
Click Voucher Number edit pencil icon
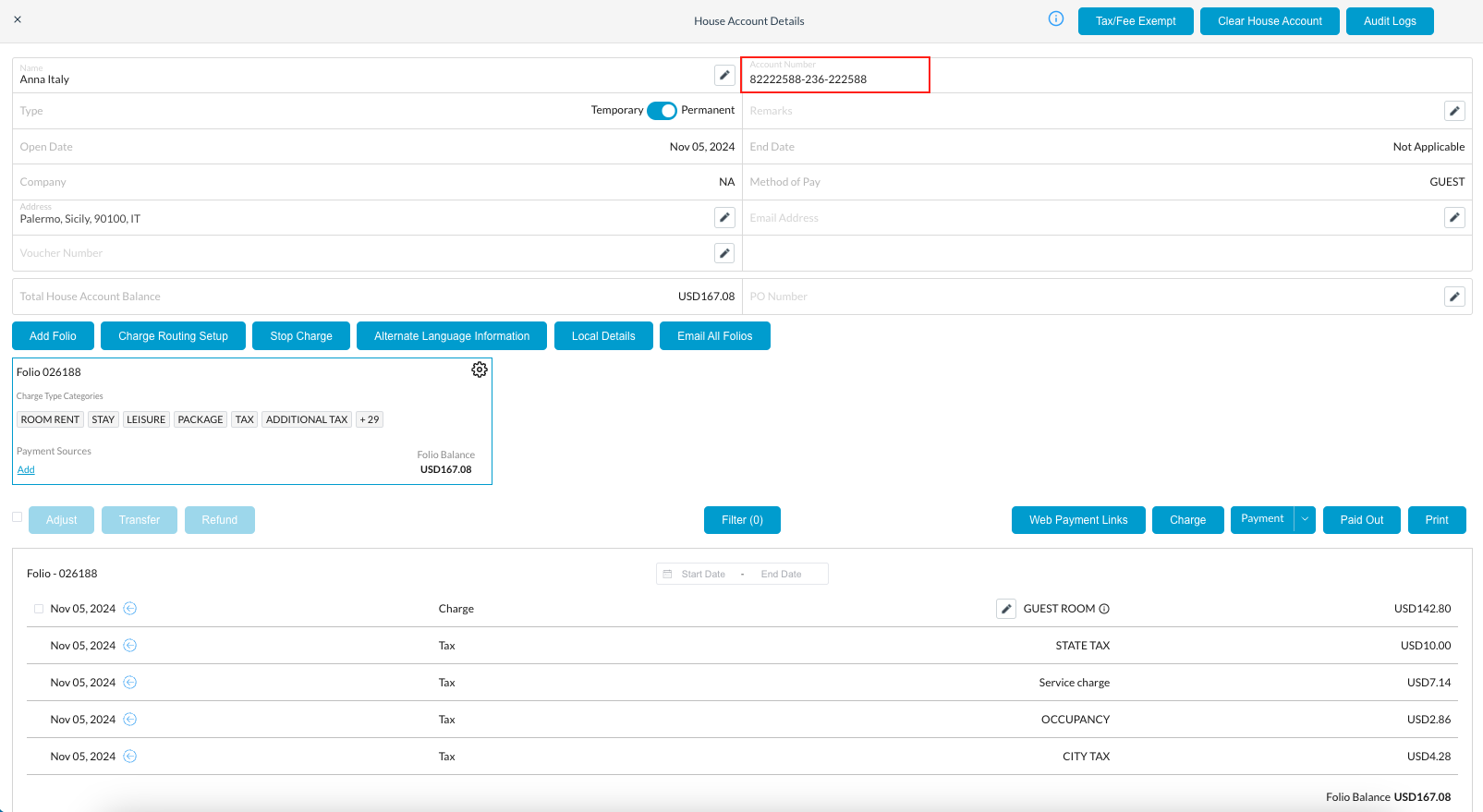pos(724,253)
